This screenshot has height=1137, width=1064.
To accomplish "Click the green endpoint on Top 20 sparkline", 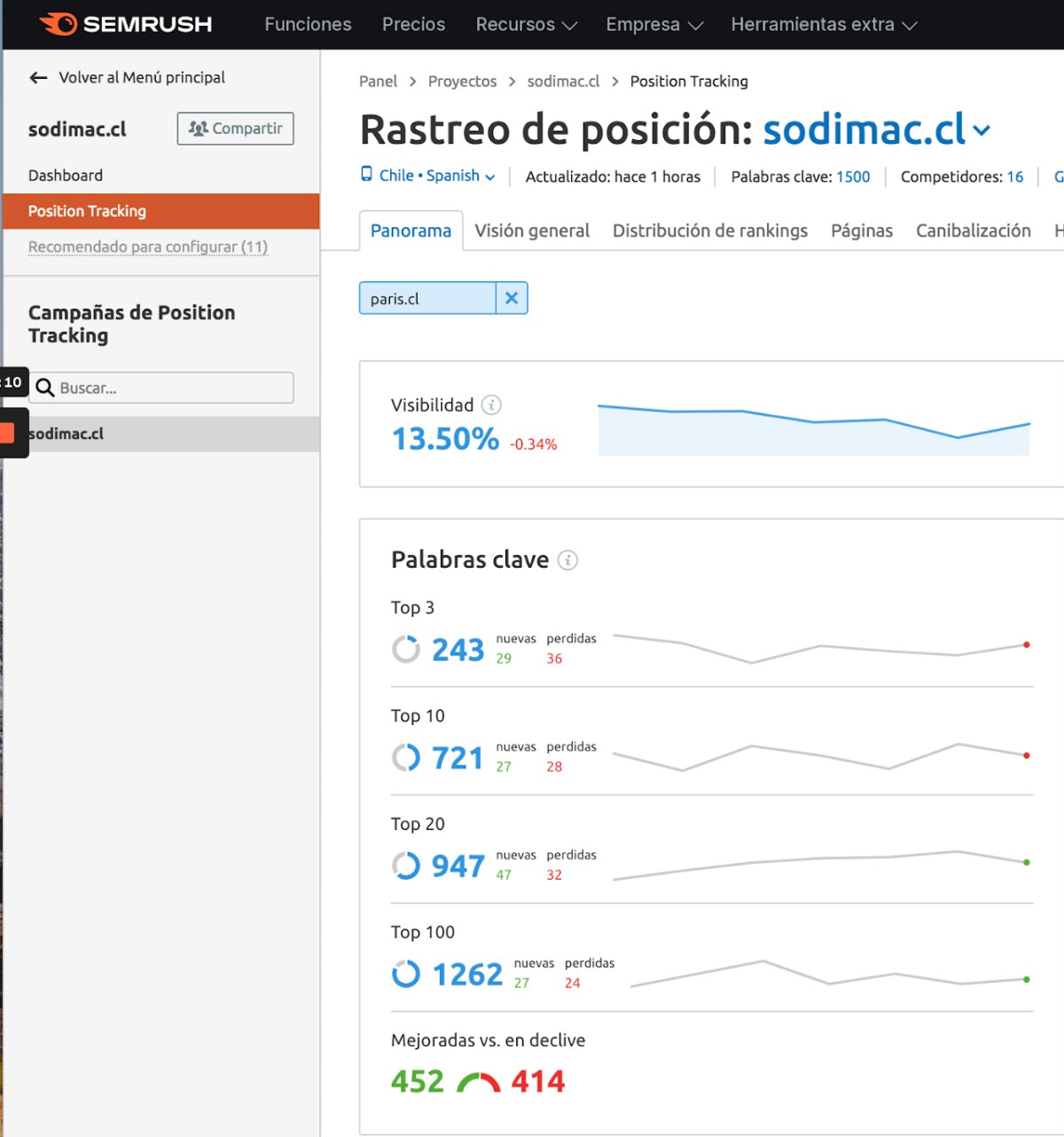I will (x=1027, y=862).
